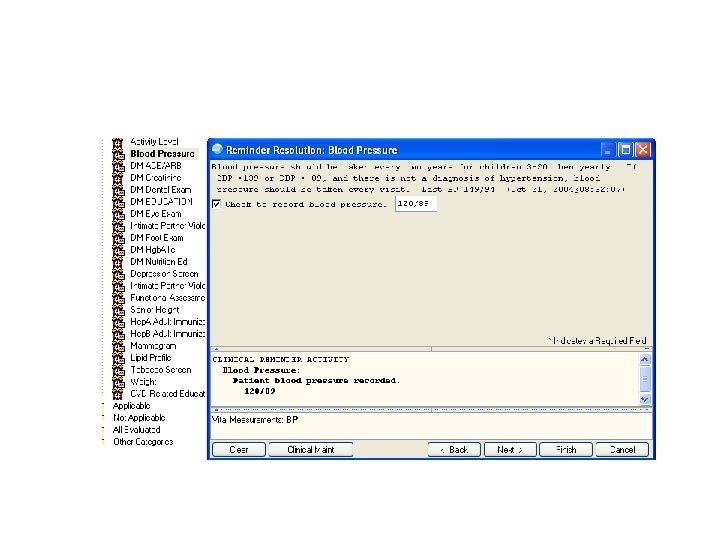The width and height of the screenshot is (720, 540).
Task: Click the reminder icon beside DM EDUCATION
Action: coord(118,202)
